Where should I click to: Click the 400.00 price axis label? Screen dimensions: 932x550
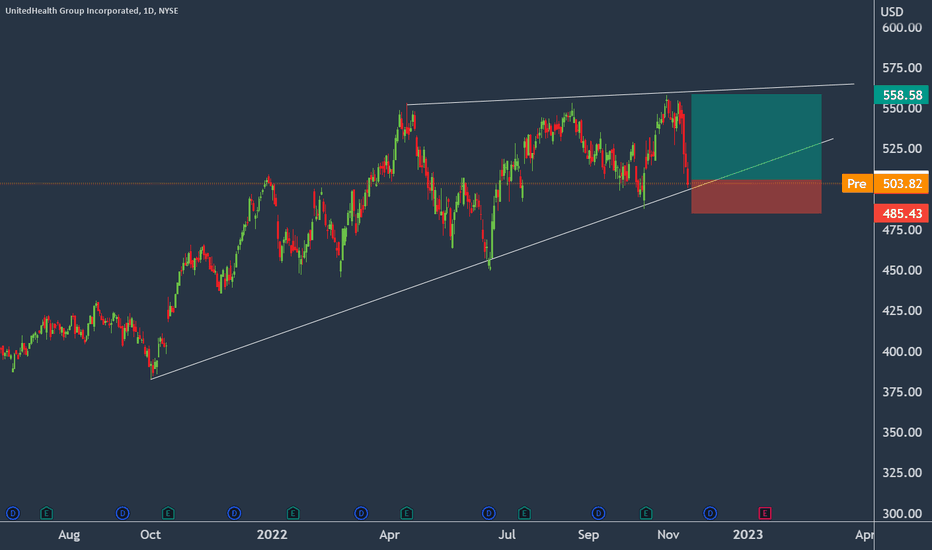tap(902, 351)
